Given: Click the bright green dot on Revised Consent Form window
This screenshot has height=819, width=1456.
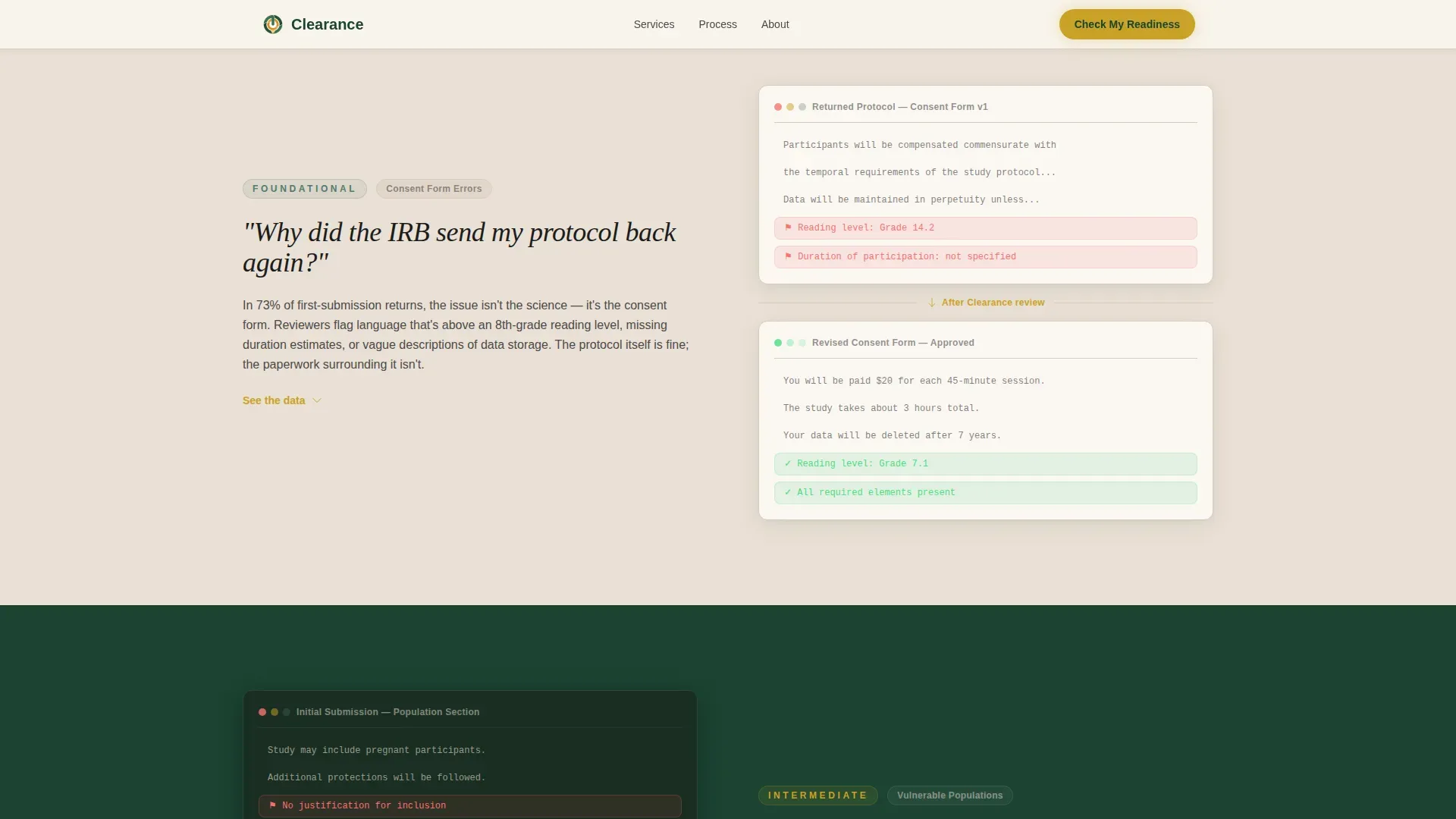Looking at the screenshot, I should 778,343.
